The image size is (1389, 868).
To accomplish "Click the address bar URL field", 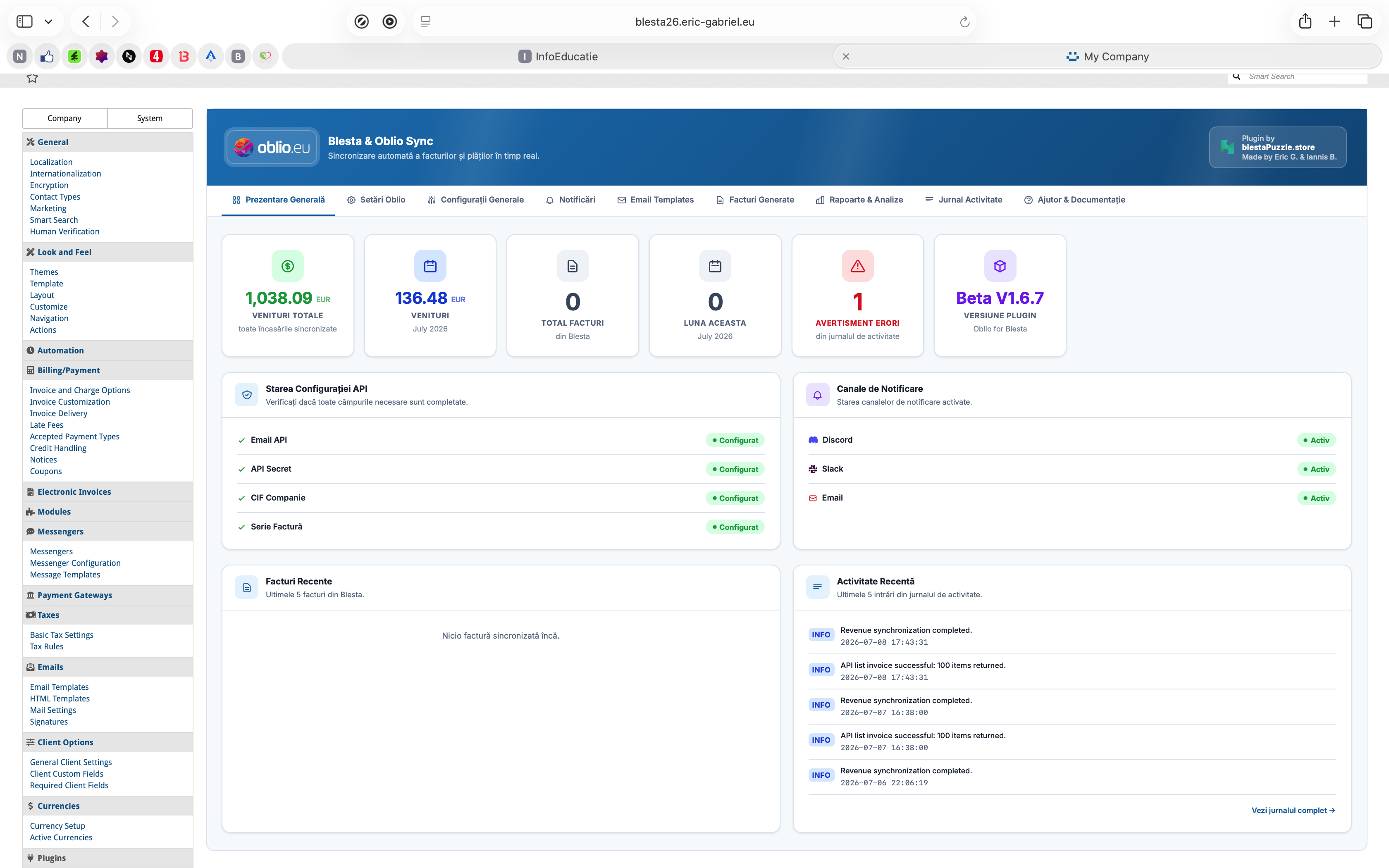I will [694, 22].
